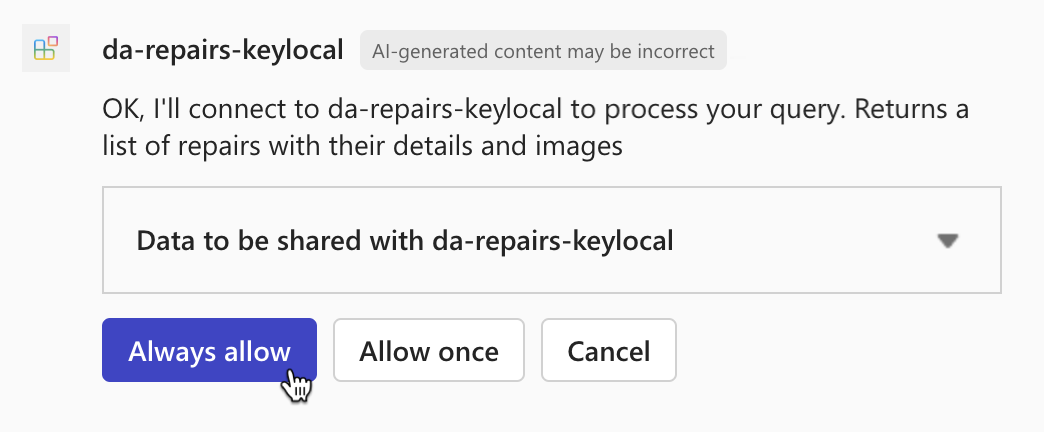Click the Data to be shared label text
Viewport: 1044px width, 432px height.
404,241
